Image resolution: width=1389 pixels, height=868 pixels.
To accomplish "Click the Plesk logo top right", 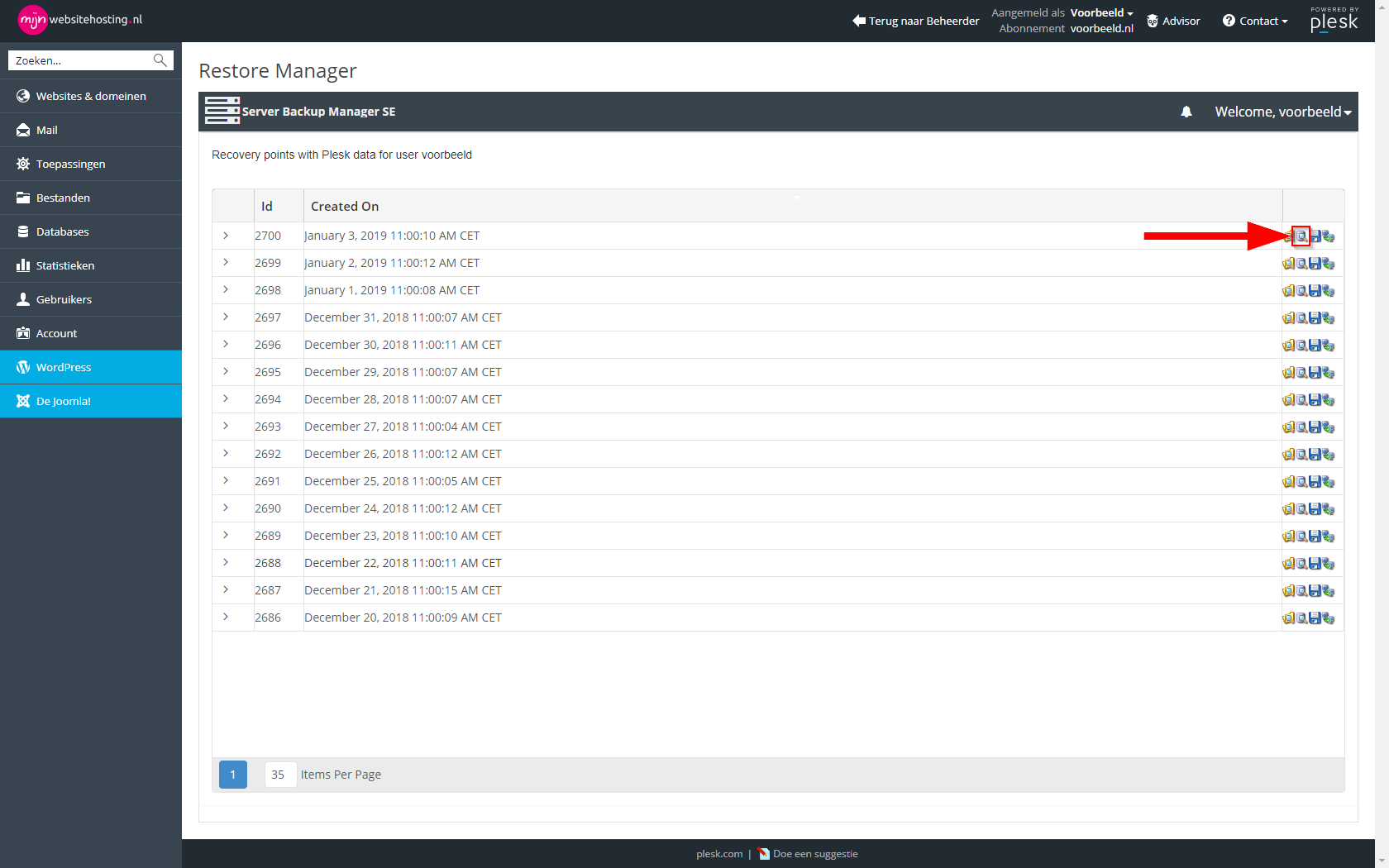I will 1334,20.
